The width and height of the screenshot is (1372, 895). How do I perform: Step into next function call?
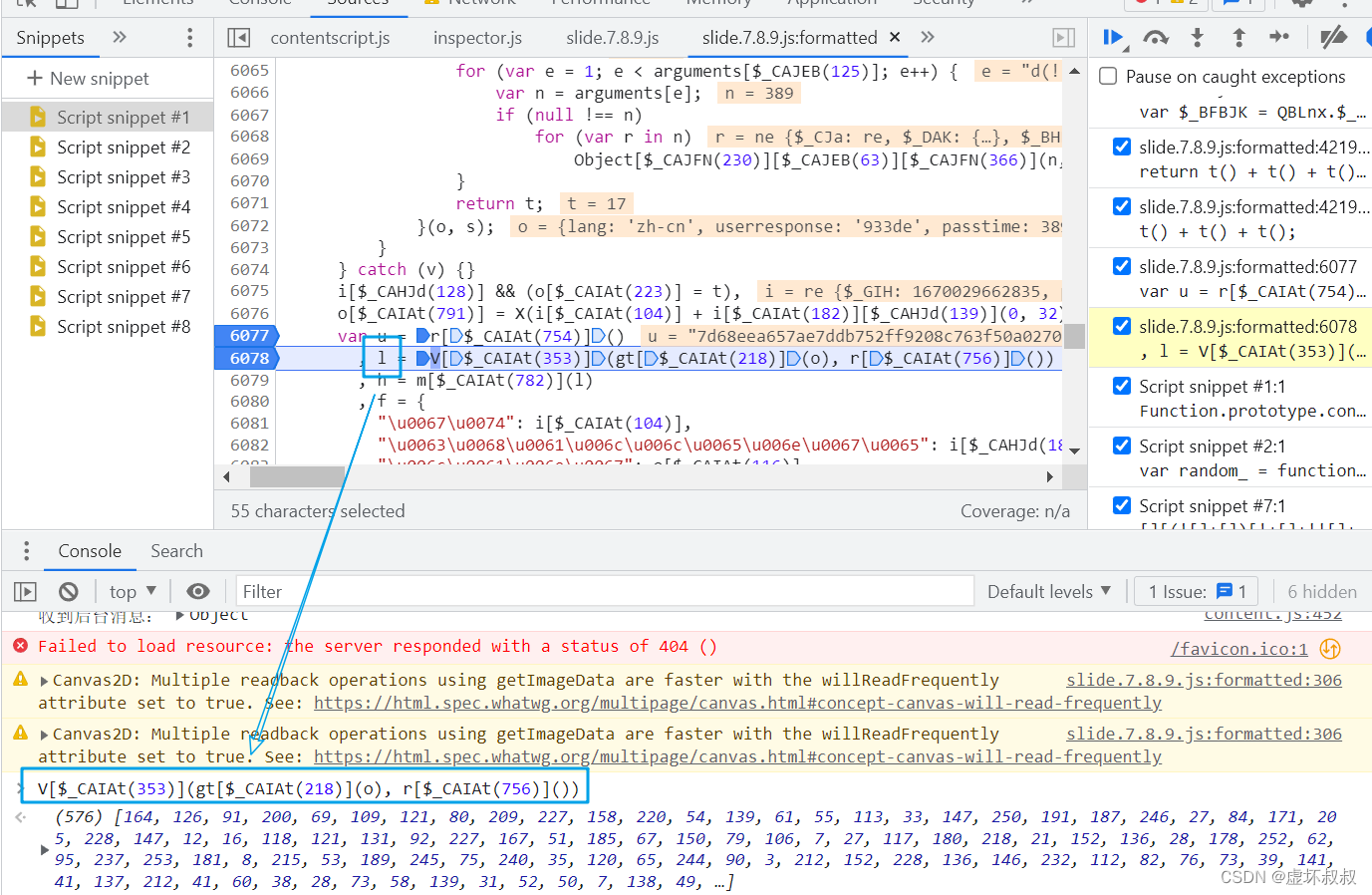[1198, 38]
